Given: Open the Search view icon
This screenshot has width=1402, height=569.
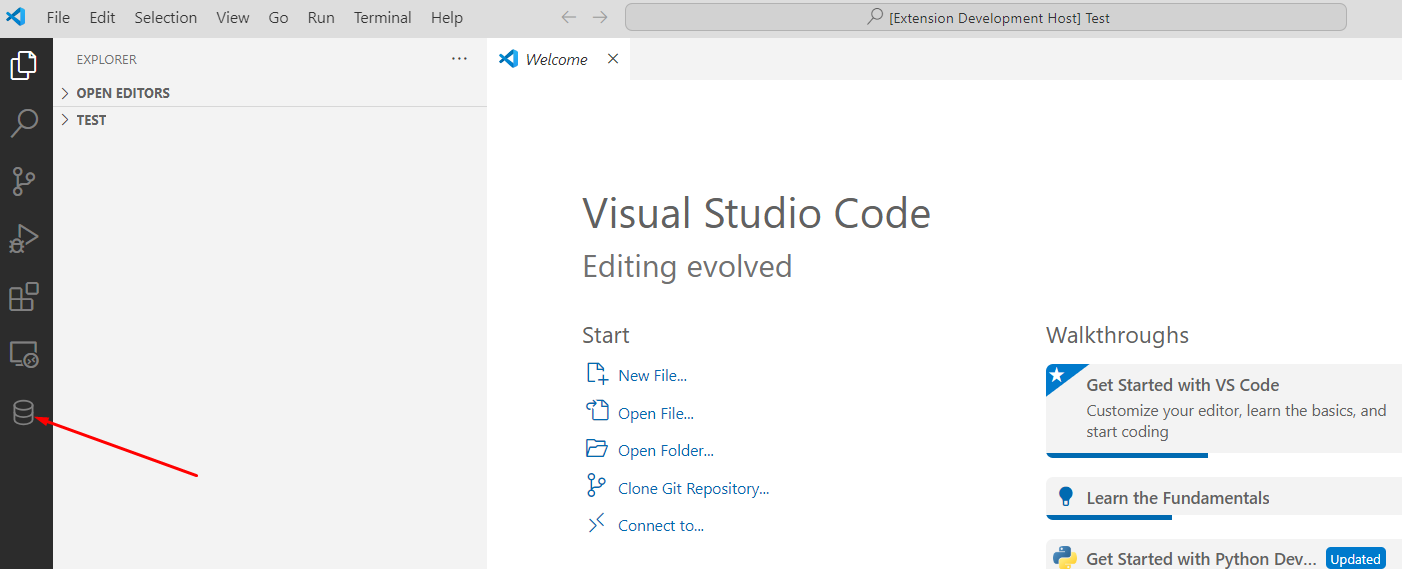Looking at the screenshot, I should click(x=24, y=123).
